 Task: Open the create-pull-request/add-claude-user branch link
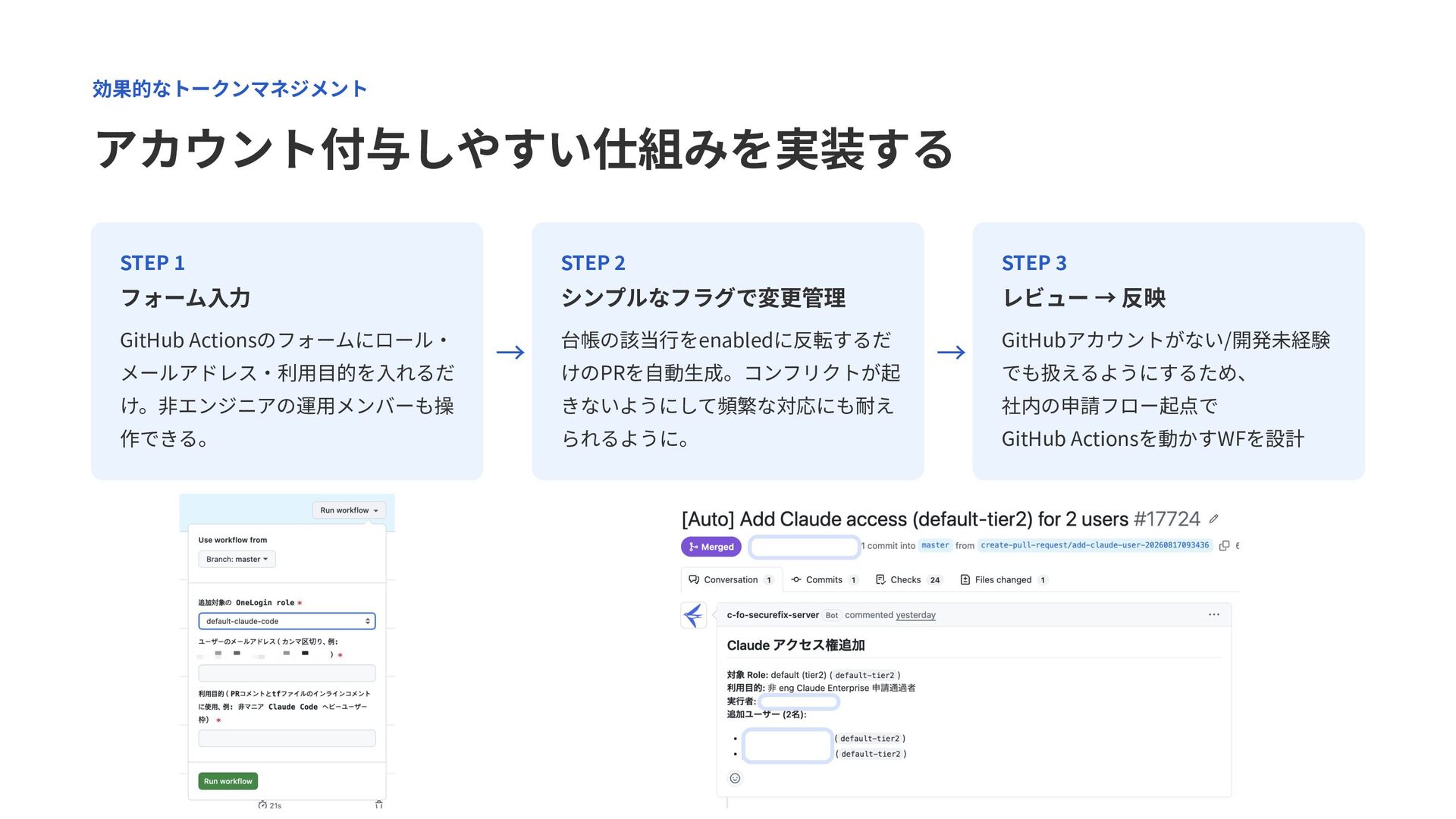1094,545
